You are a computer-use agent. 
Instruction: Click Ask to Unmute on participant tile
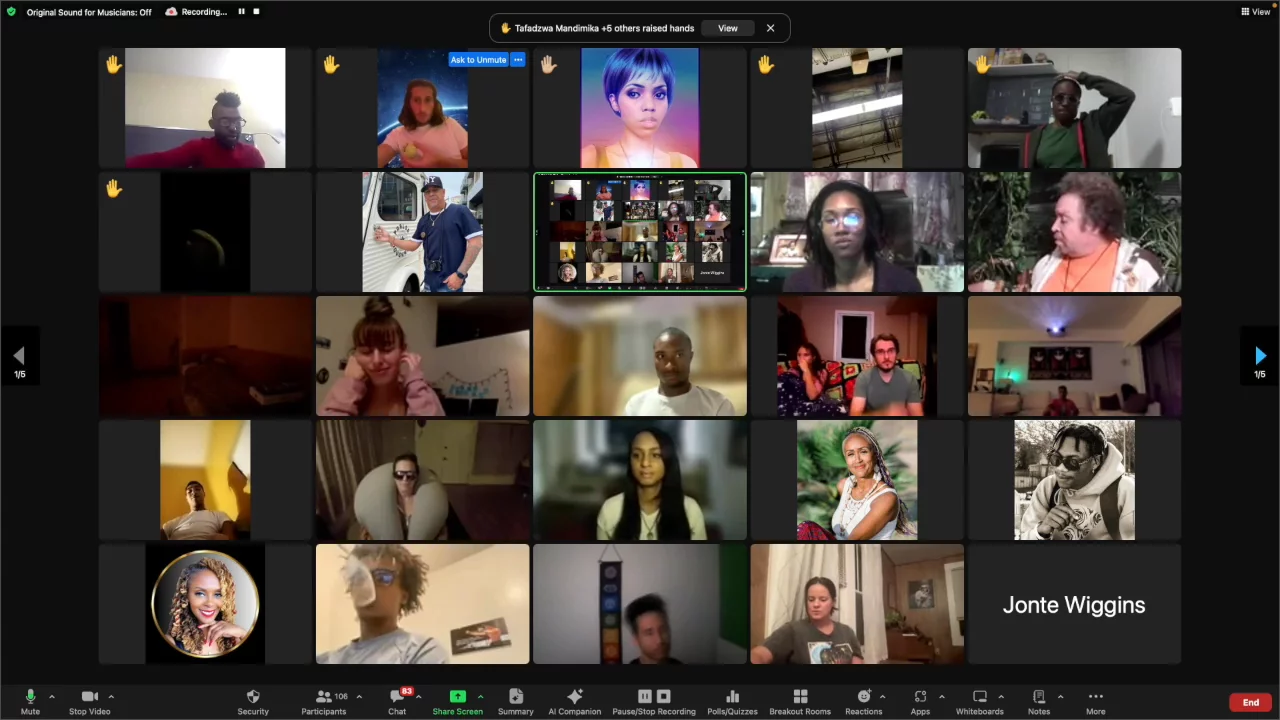[x=478, y=60]
